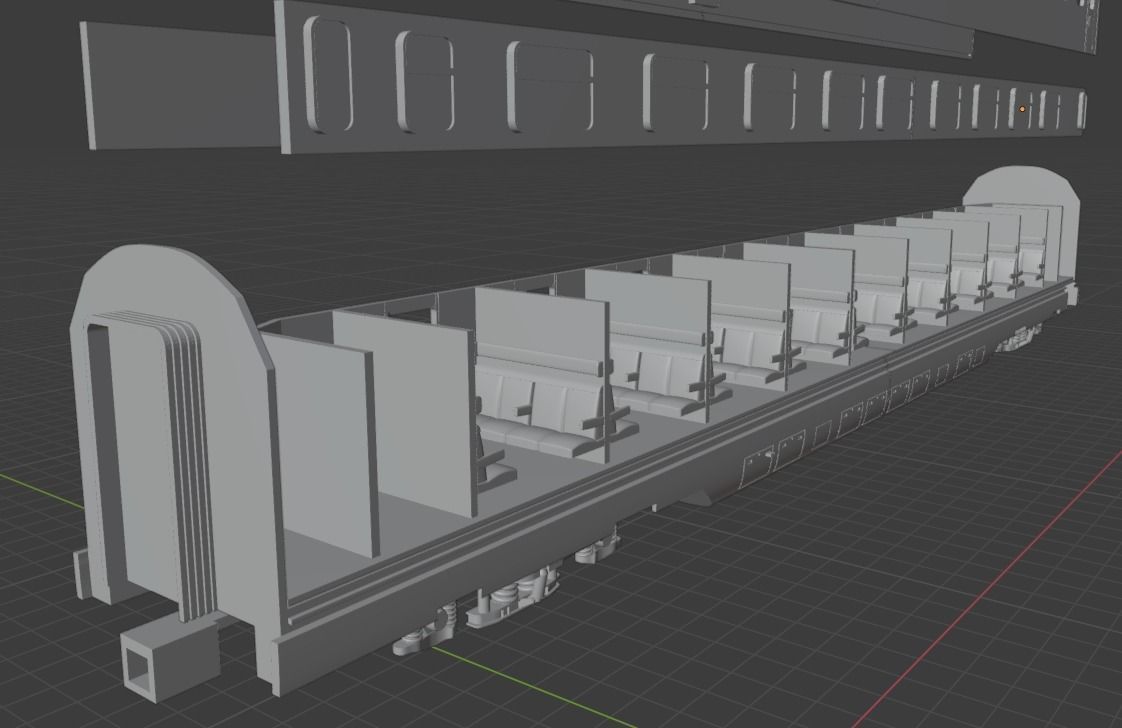Select the square coupler box at car front
The height and width of the screenshot is (728, 1122).
pos(170,659)
